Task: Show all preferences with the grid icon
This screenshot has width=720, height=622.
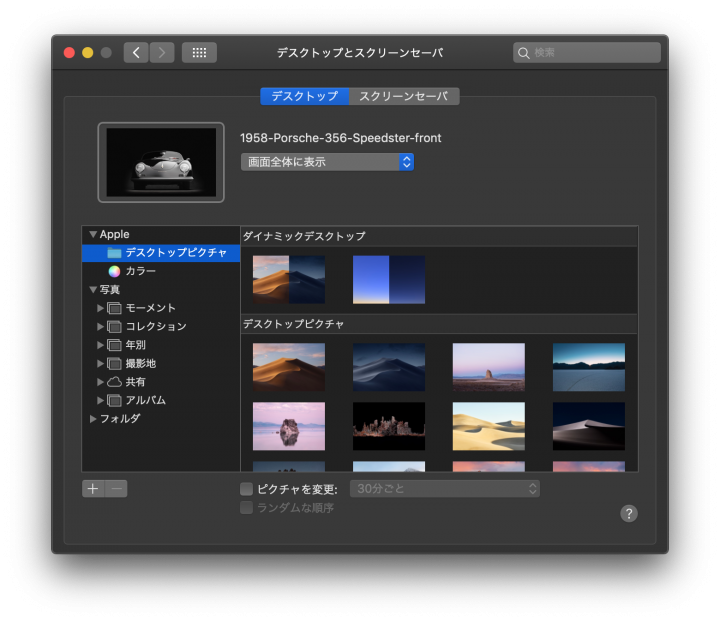Action: tap(199, 53)
